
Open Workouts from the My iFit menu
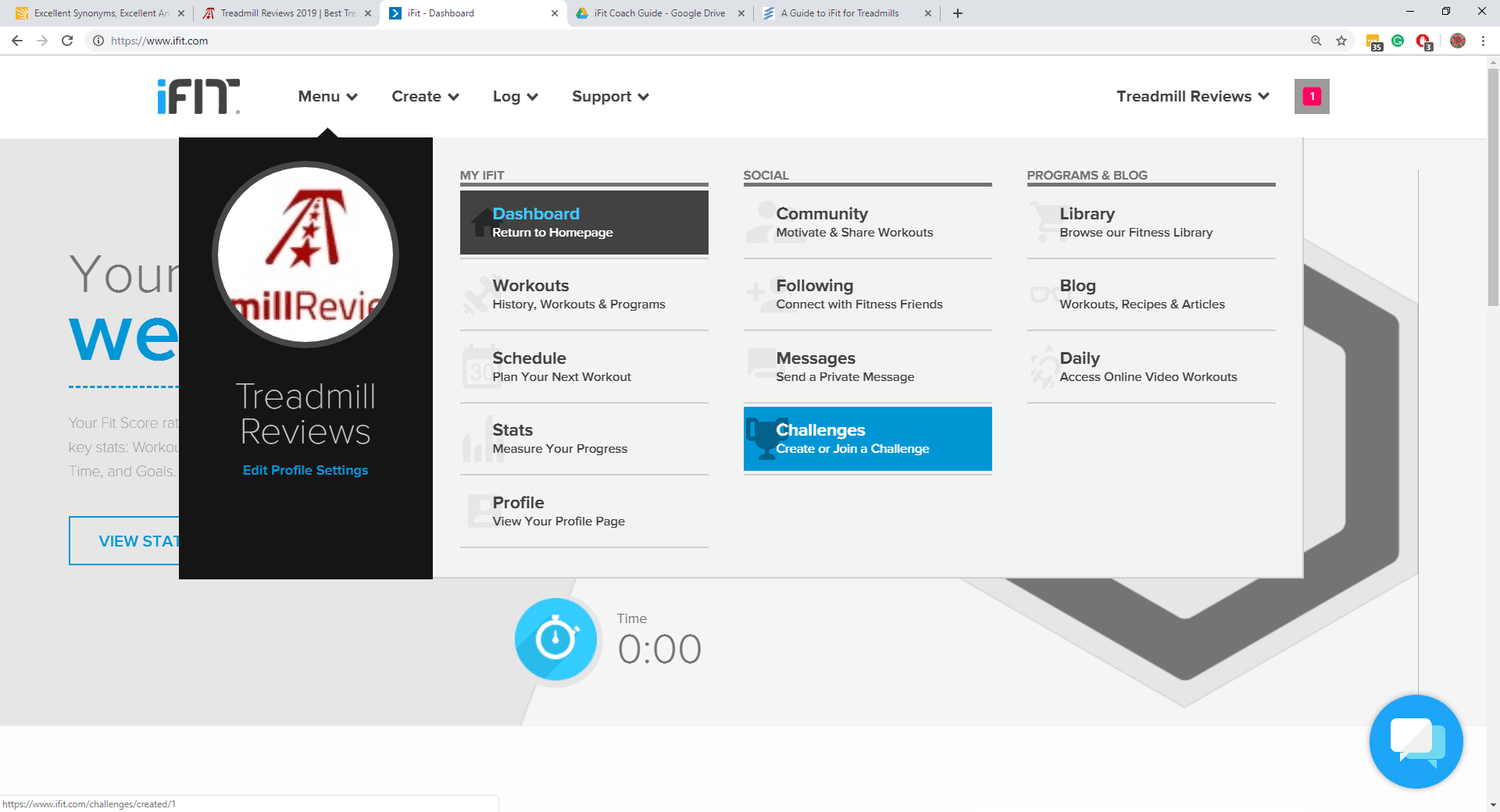pyautogui.click(x=584, y=294)
